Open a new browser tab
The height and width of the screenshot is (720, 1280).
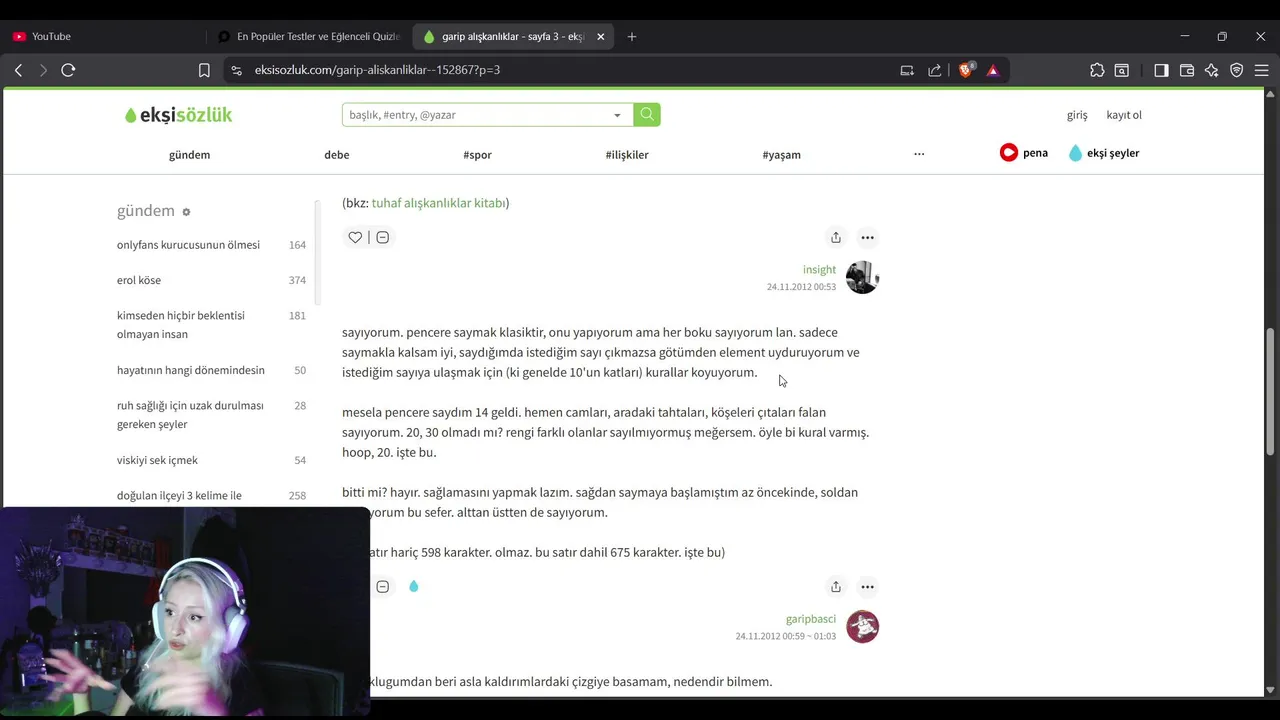631,37
